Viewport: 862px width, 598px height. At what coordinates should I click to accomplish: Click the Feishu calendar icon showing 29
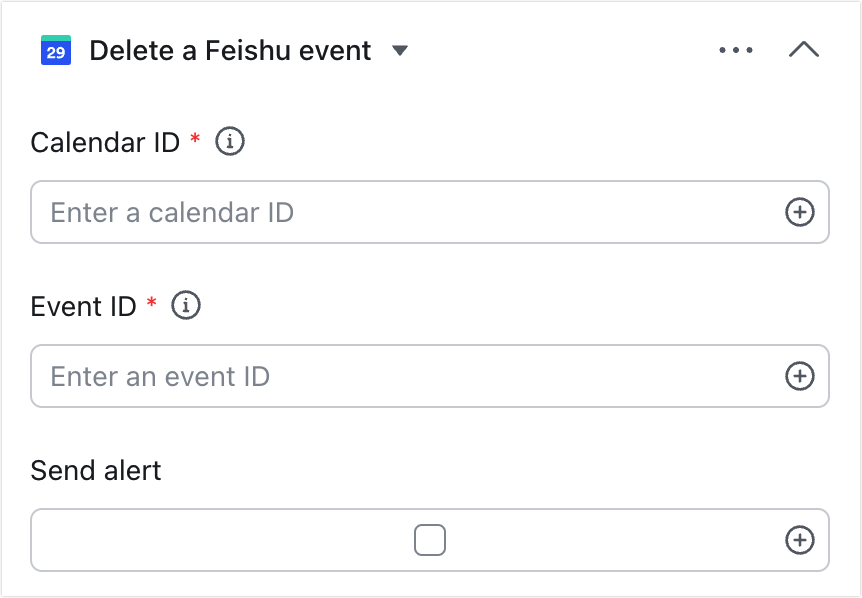point(56,50)
